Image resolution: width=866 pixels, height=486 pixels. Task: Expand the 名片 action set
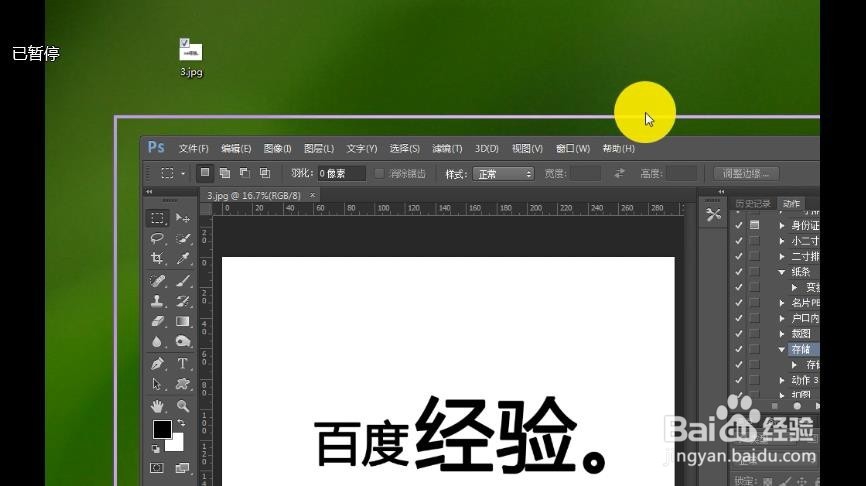coord(781,303)
